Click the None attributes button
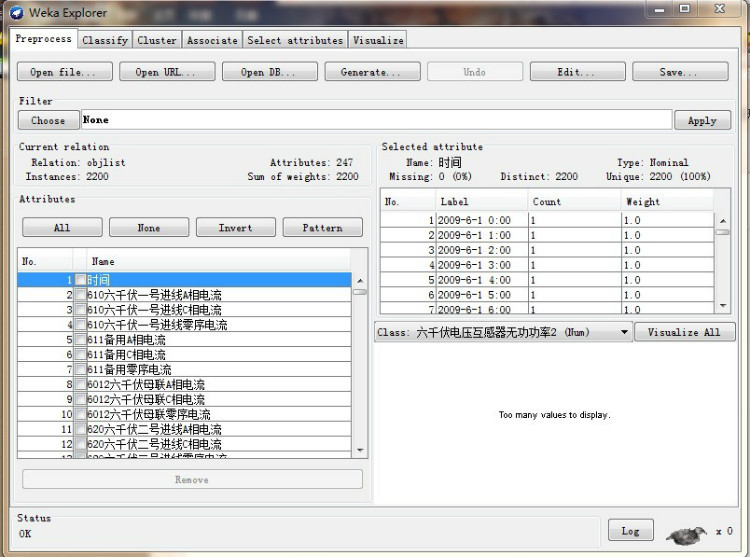 [149, 227]
